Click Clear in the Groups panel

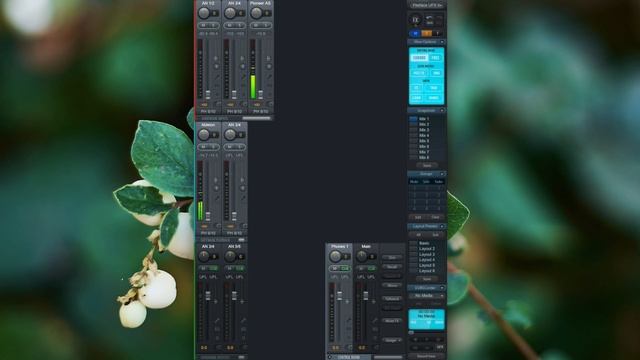pos(436,217)
